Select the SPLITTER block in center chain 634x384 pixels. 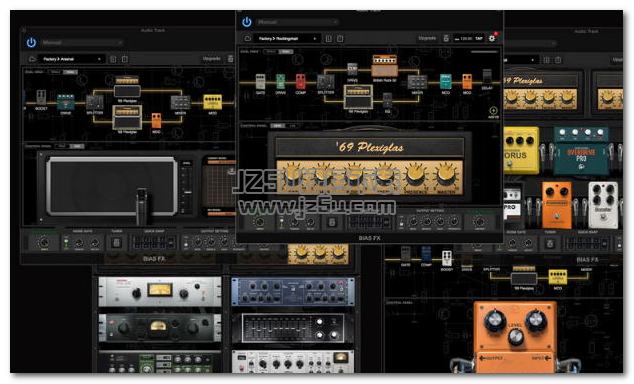325,82
